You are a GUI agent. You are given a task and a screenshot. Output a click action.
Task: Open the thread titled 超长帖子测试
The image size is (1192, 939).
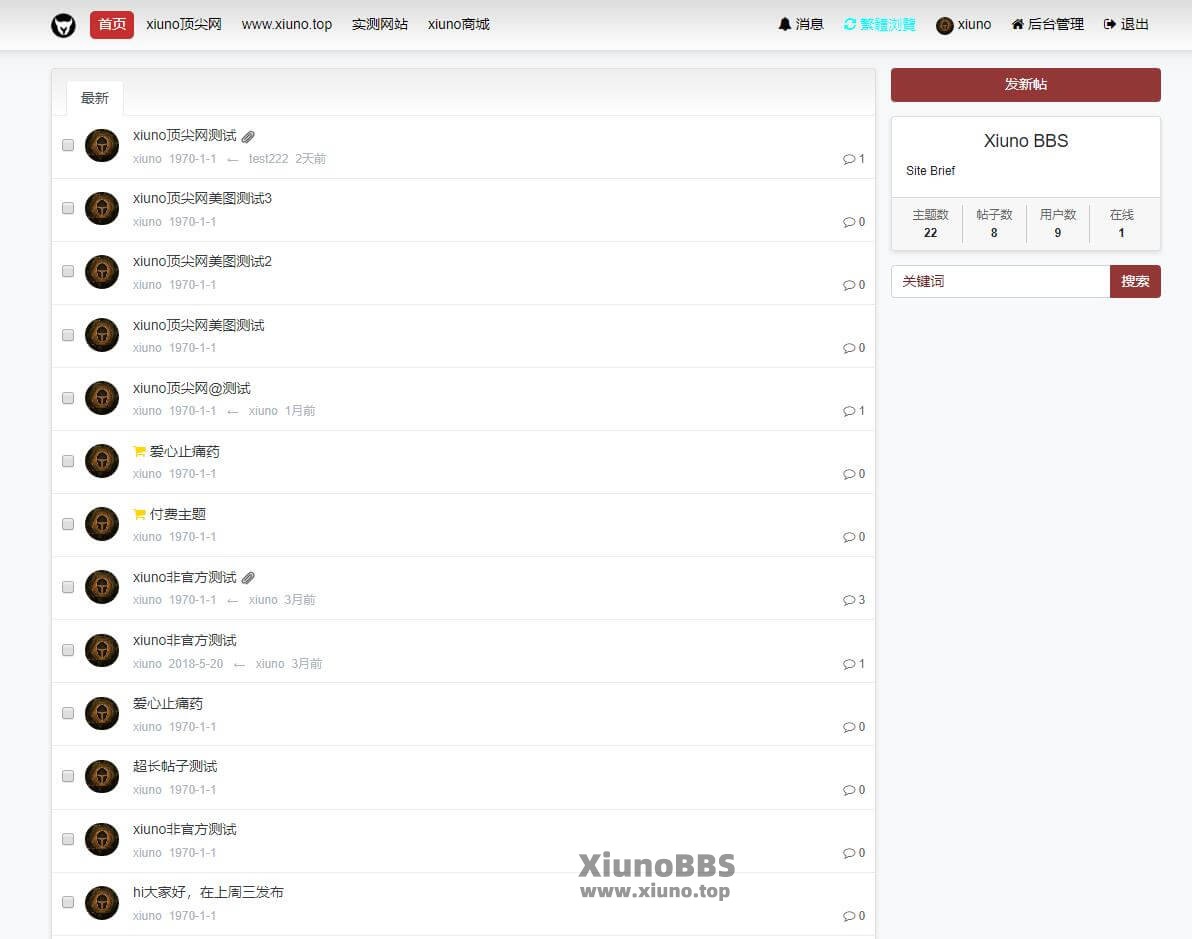pyautogui.click(x=175, y=766)
